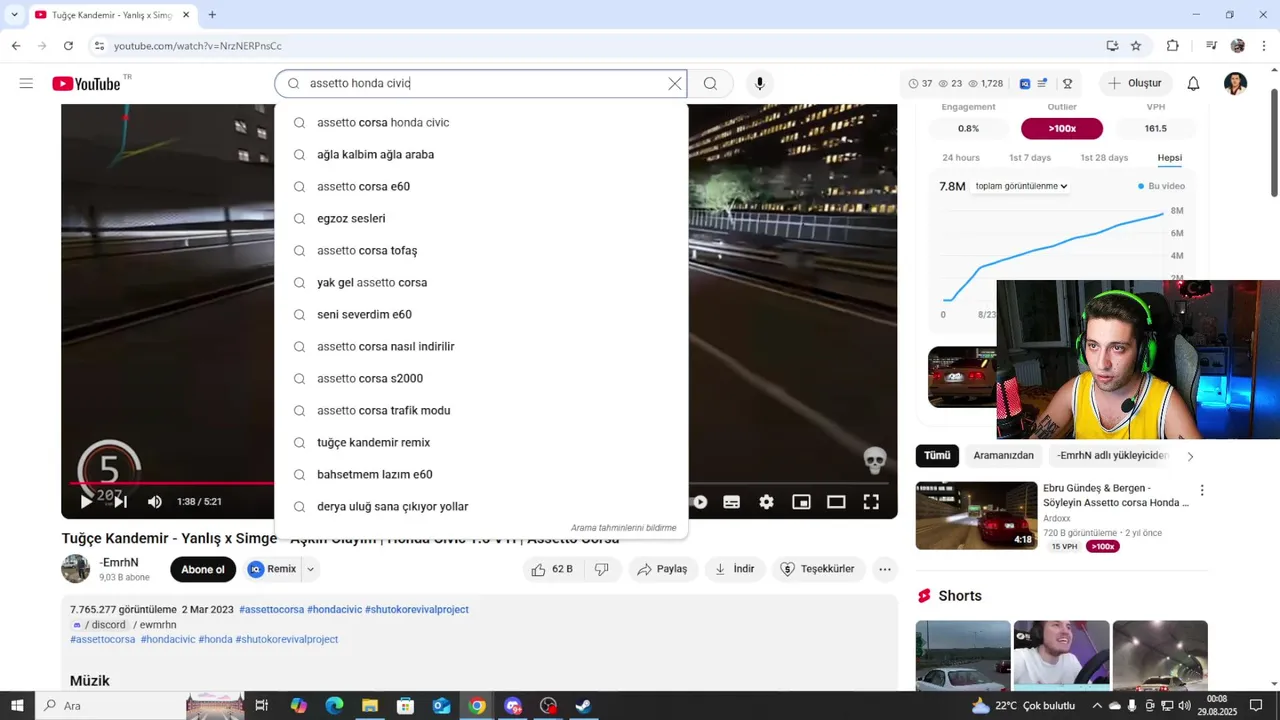1280x720 pixels.
Task: Reload the page in Chrome
Action: point(68,46)
